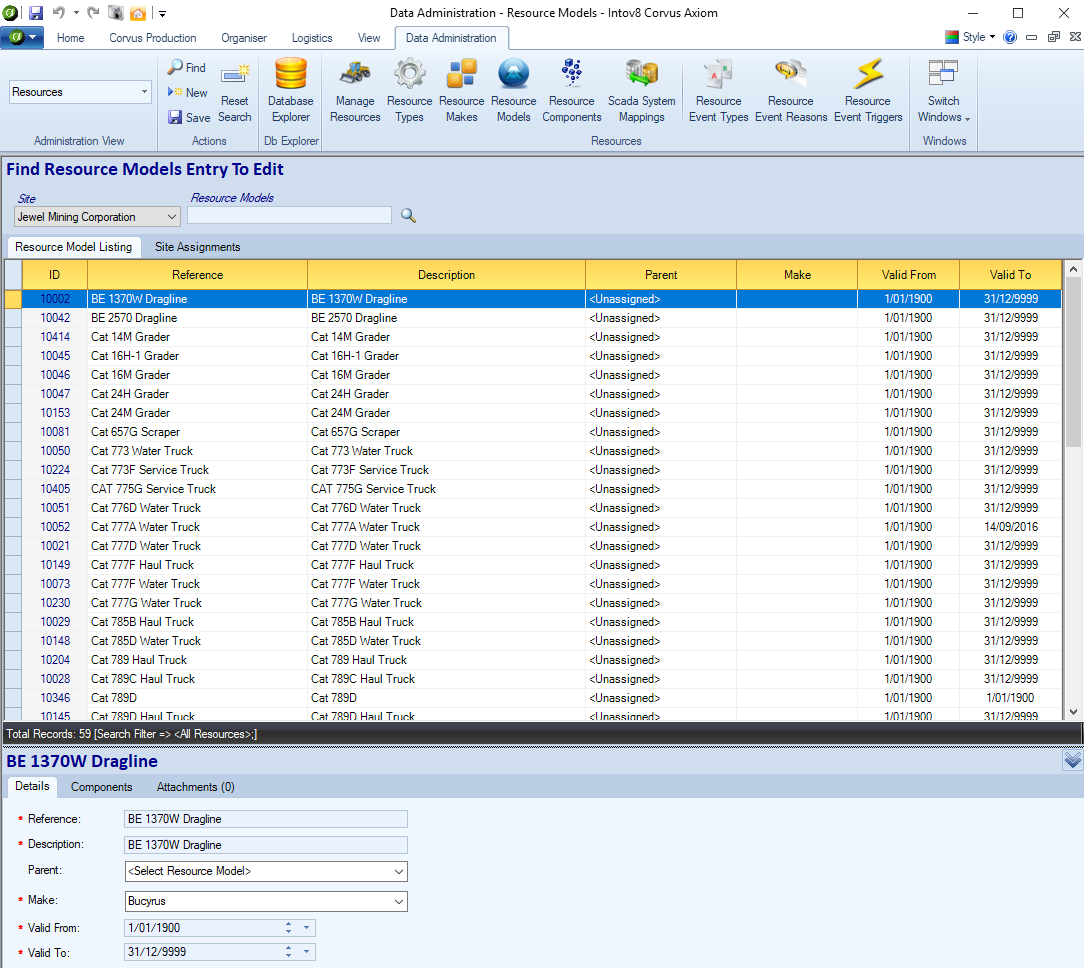The height and width of the screenshot is (968, 1084).
Task: Open the Components tab
Action: click(102, 787)
